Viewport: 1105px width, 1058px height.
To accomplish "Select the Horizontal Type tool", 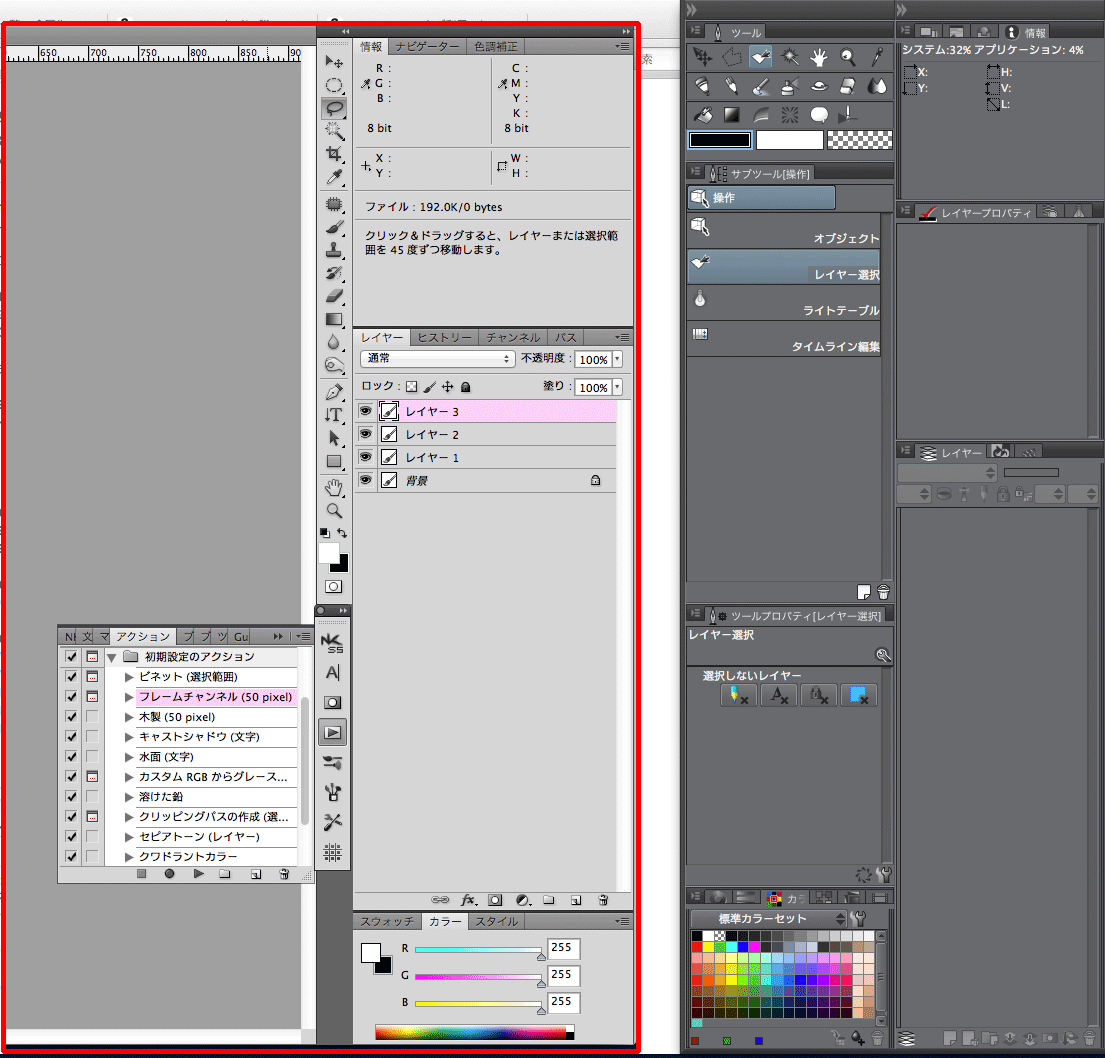I will click(334, 414).
